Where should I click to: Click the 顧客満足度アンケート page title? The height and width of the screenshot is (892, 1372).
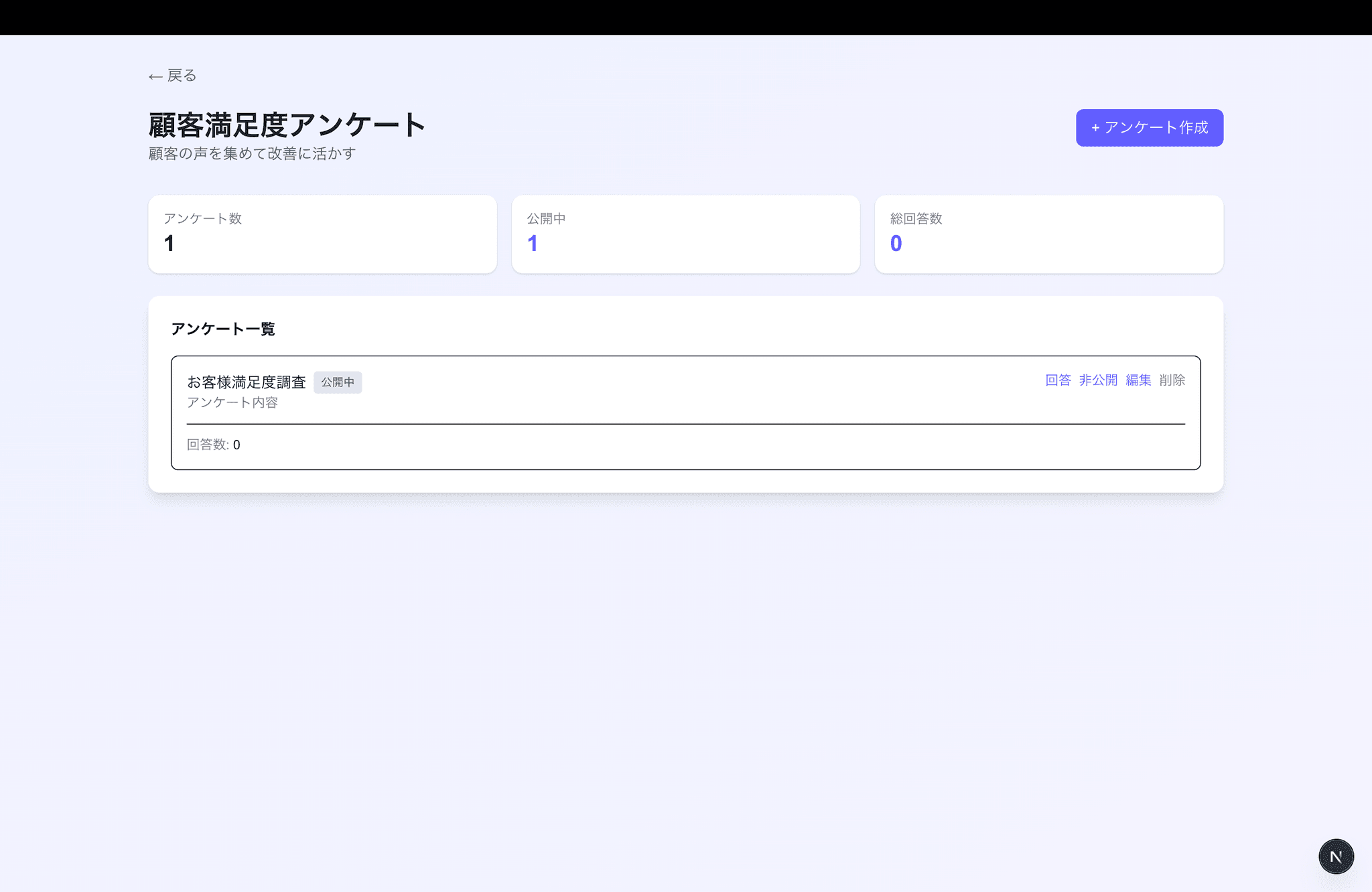click(x=286, y=124)
